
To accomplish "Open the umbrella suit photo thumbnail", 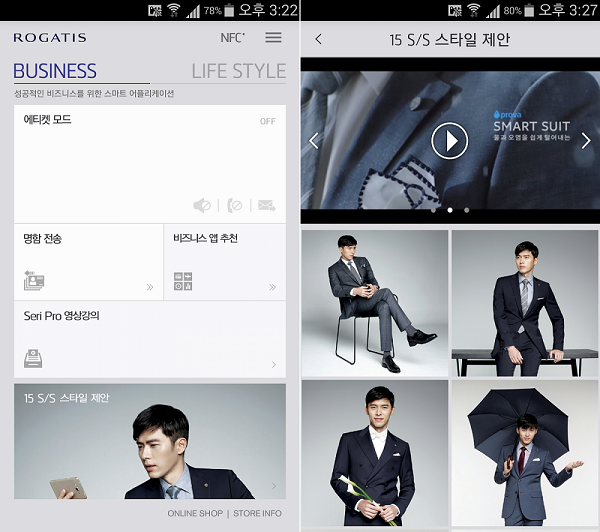I will [x=525, y=452].
